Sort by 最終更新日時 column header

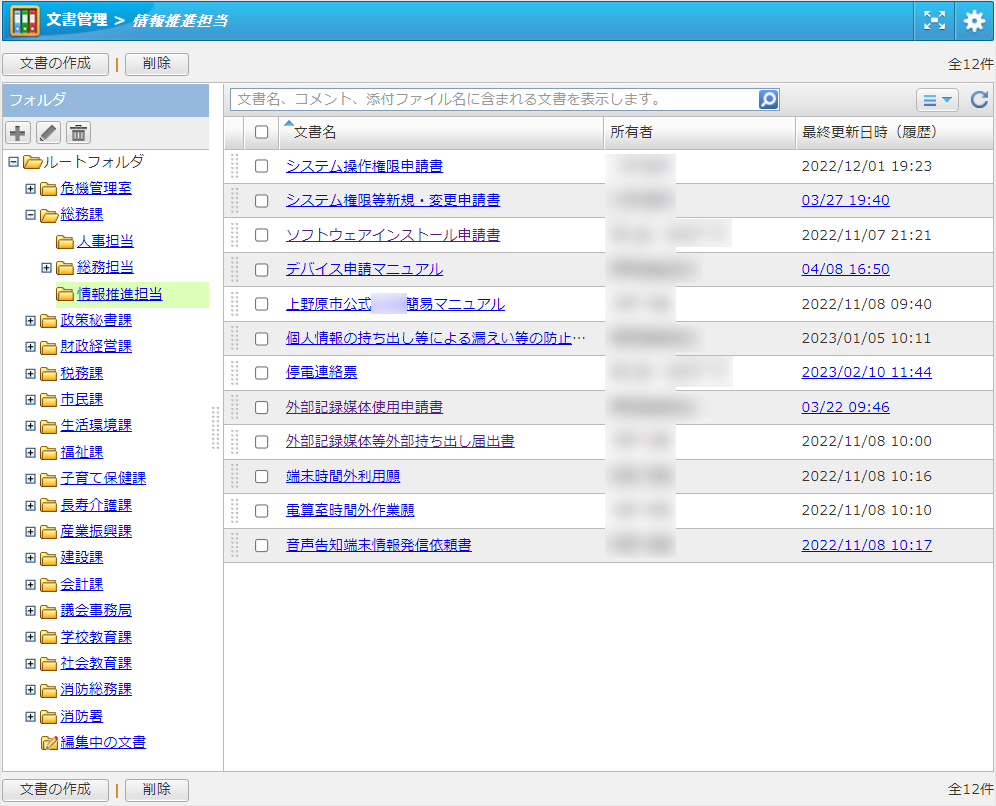(868, 132)
